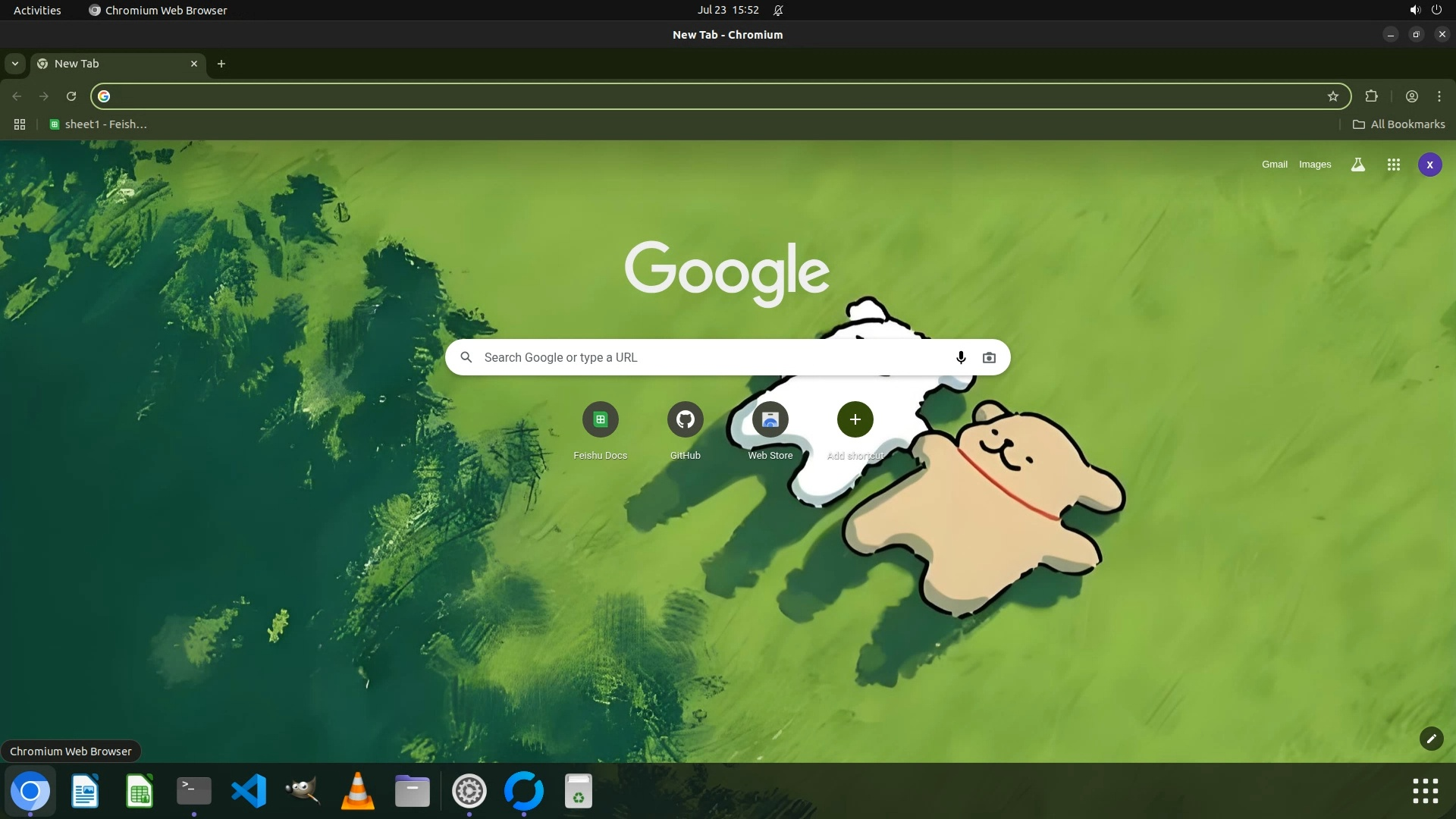The image size is (1456, 819).
Task: Open the GitHub shortcut tile
Action: click(685, 419)
